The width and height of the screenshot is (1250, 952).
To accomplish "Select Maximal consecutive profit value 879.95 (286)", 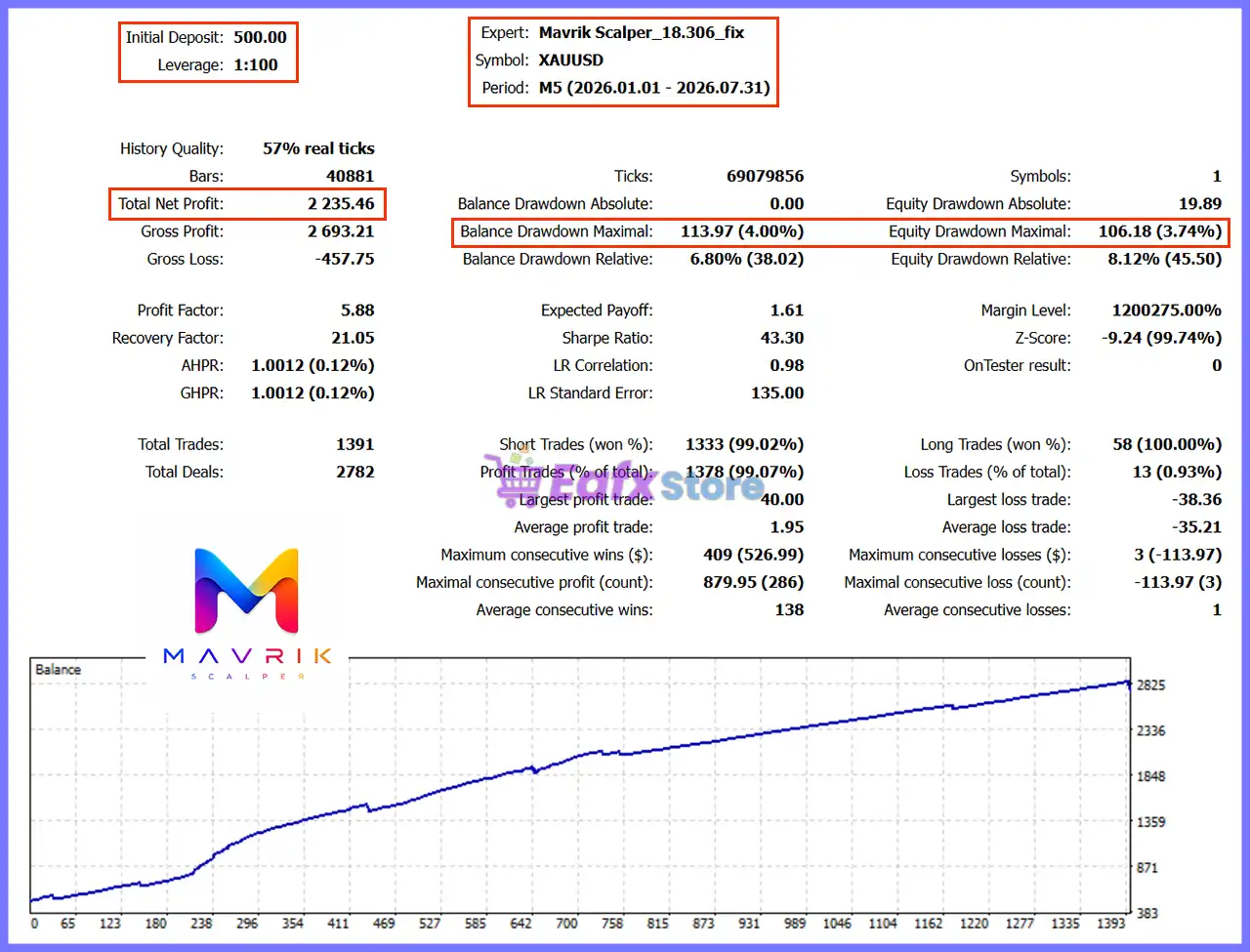I will 754,582.
